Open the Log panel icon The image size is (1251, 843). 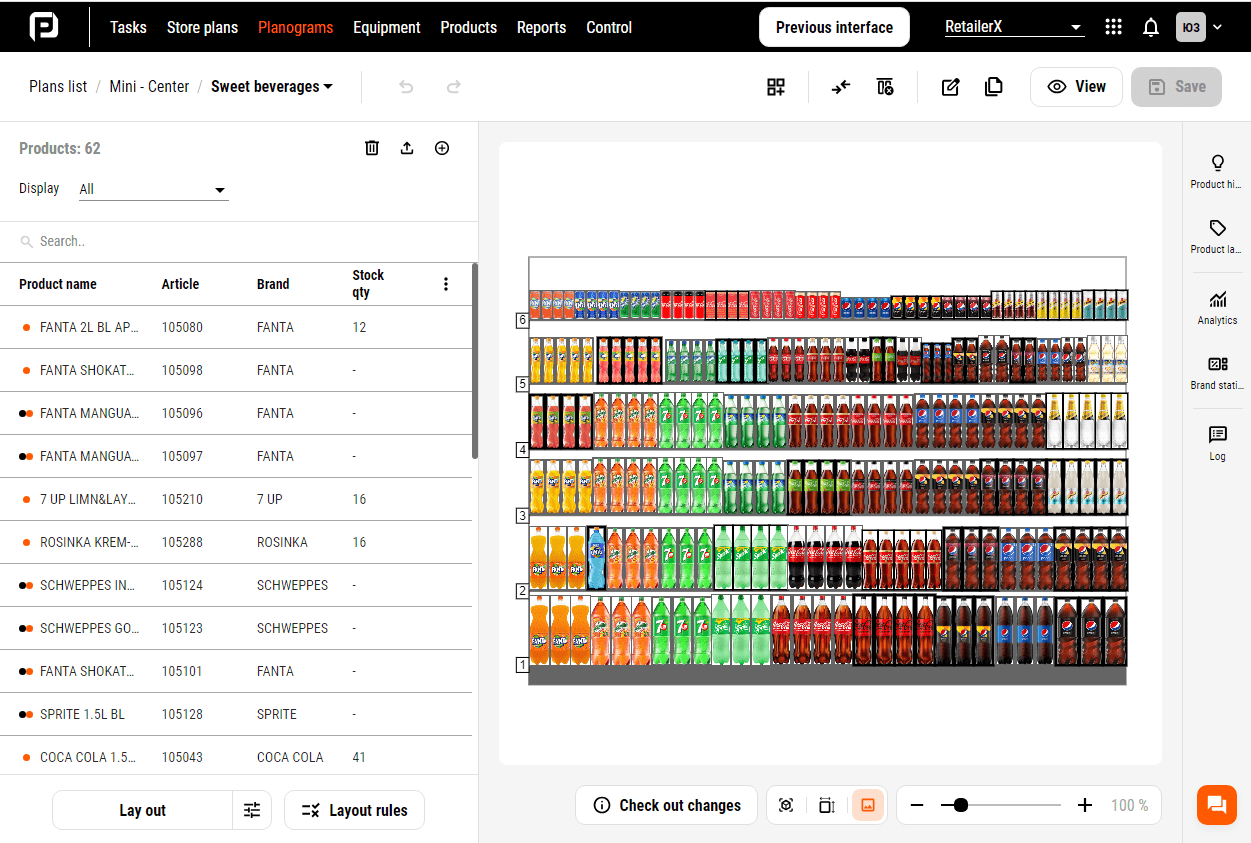coord(1217,443)
